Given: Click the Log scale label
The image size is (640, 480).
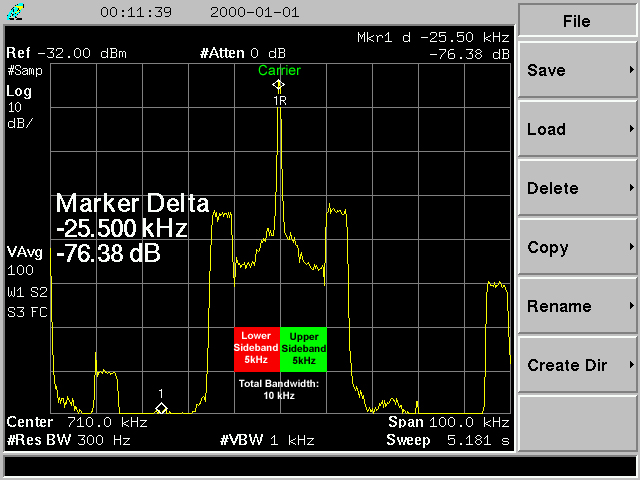Looking at the screenshot, I should [x=19, y=91].
